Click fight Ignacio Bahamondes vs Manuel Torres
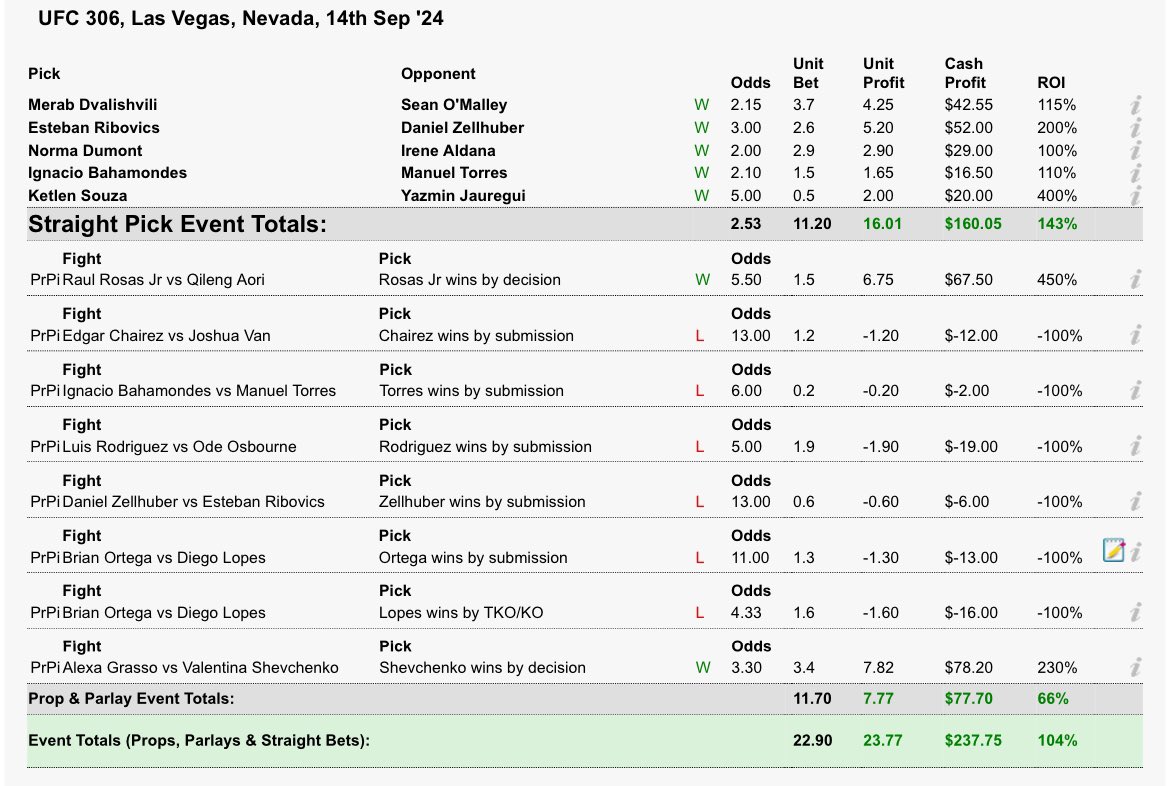This screenshot has height=786, width=1170. click(199, 391)
